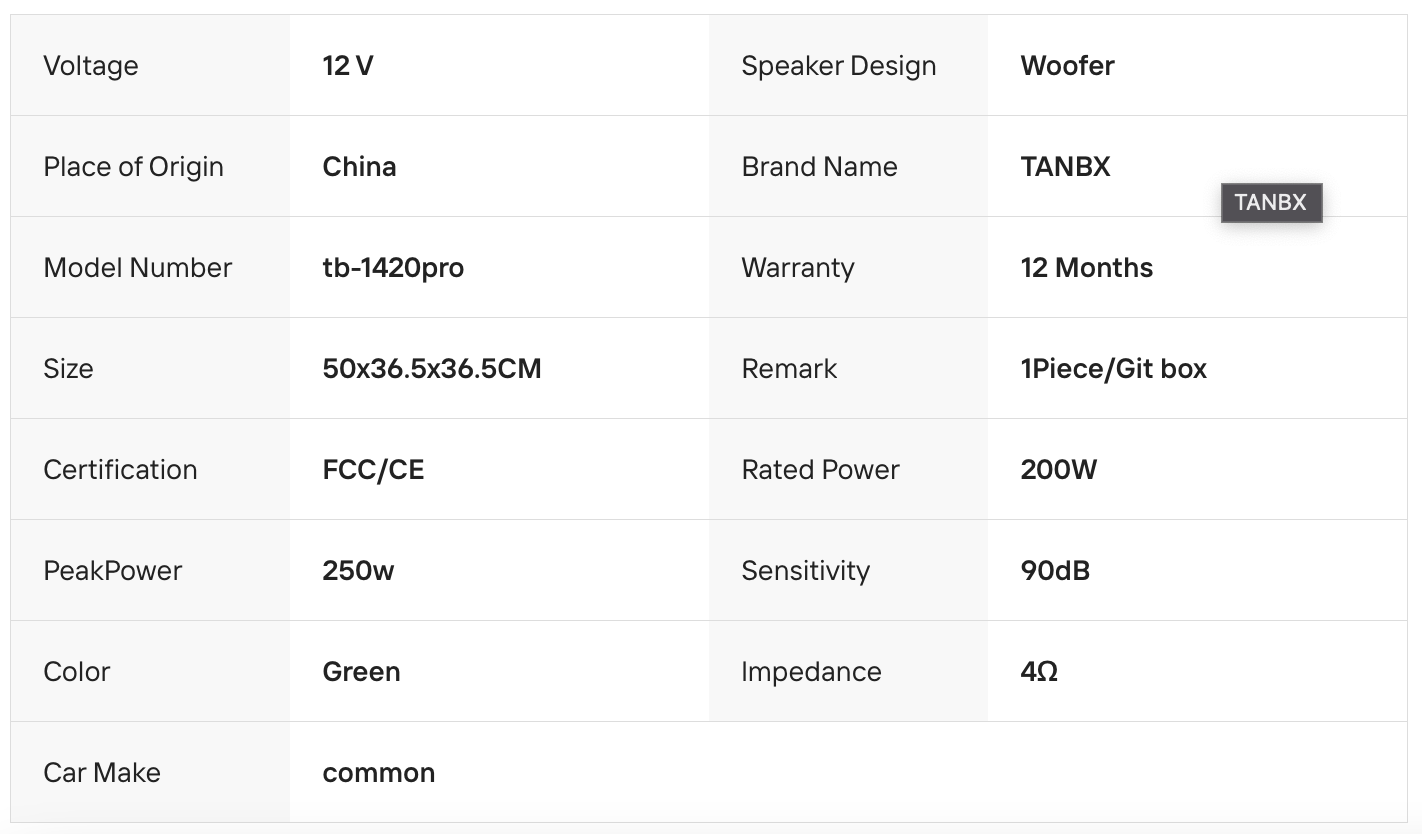Click the Voltage label cell

pos(91,66)
